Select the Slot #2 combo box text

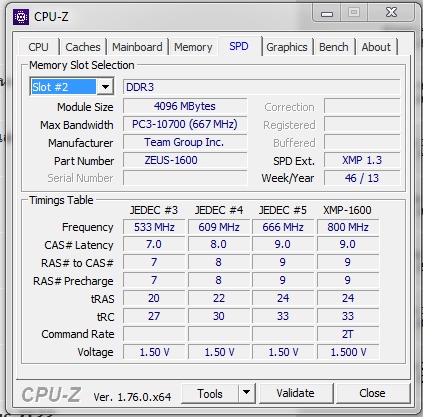pos(63,87)
